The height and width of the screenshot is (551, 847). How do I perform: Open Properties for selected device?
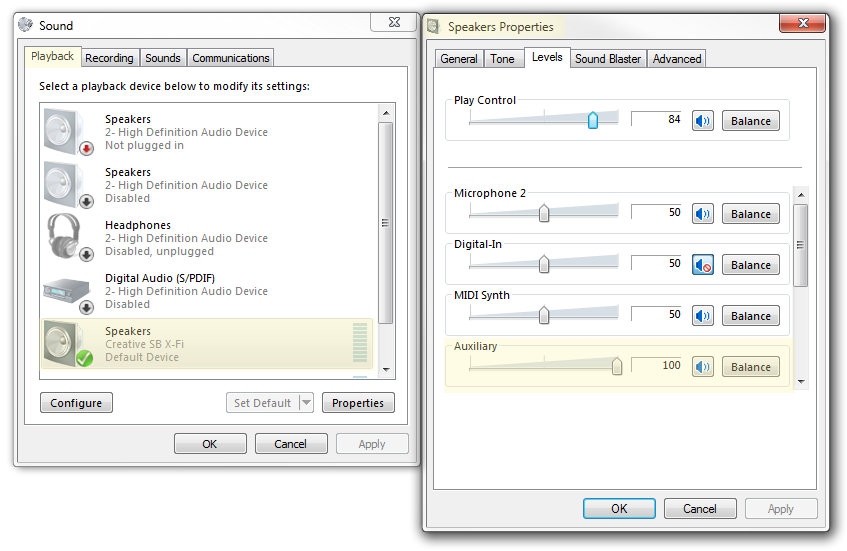point(358,402)
